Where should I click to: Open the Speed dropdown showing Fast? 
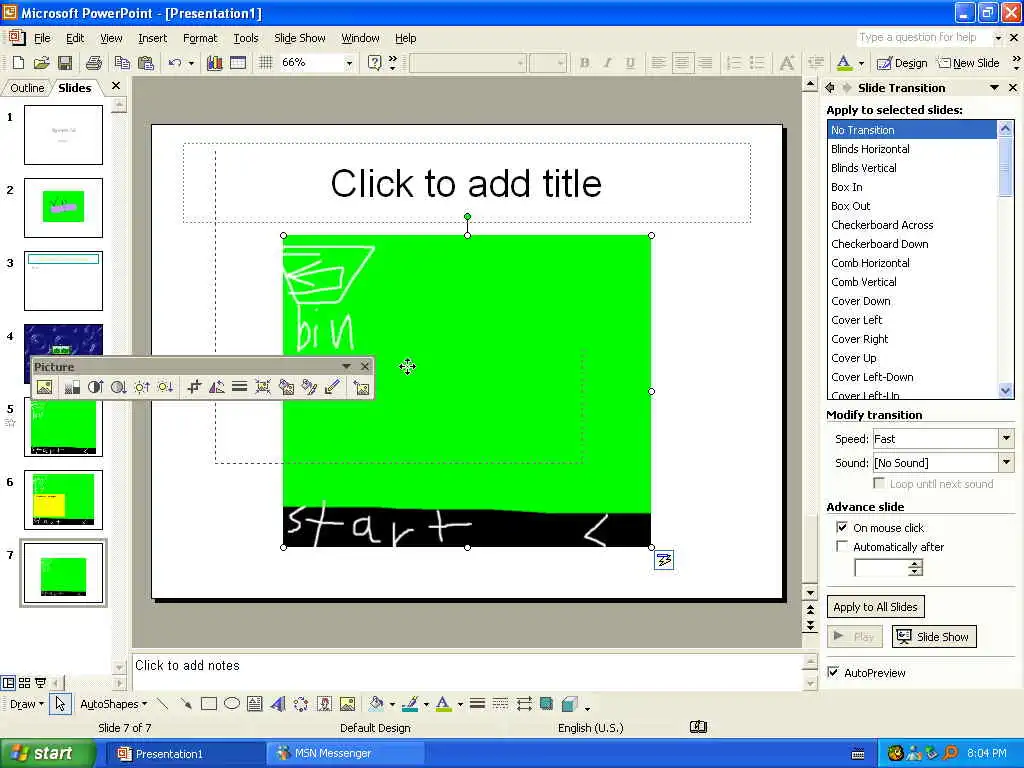pyautogui.click(x=1006, y=439)
